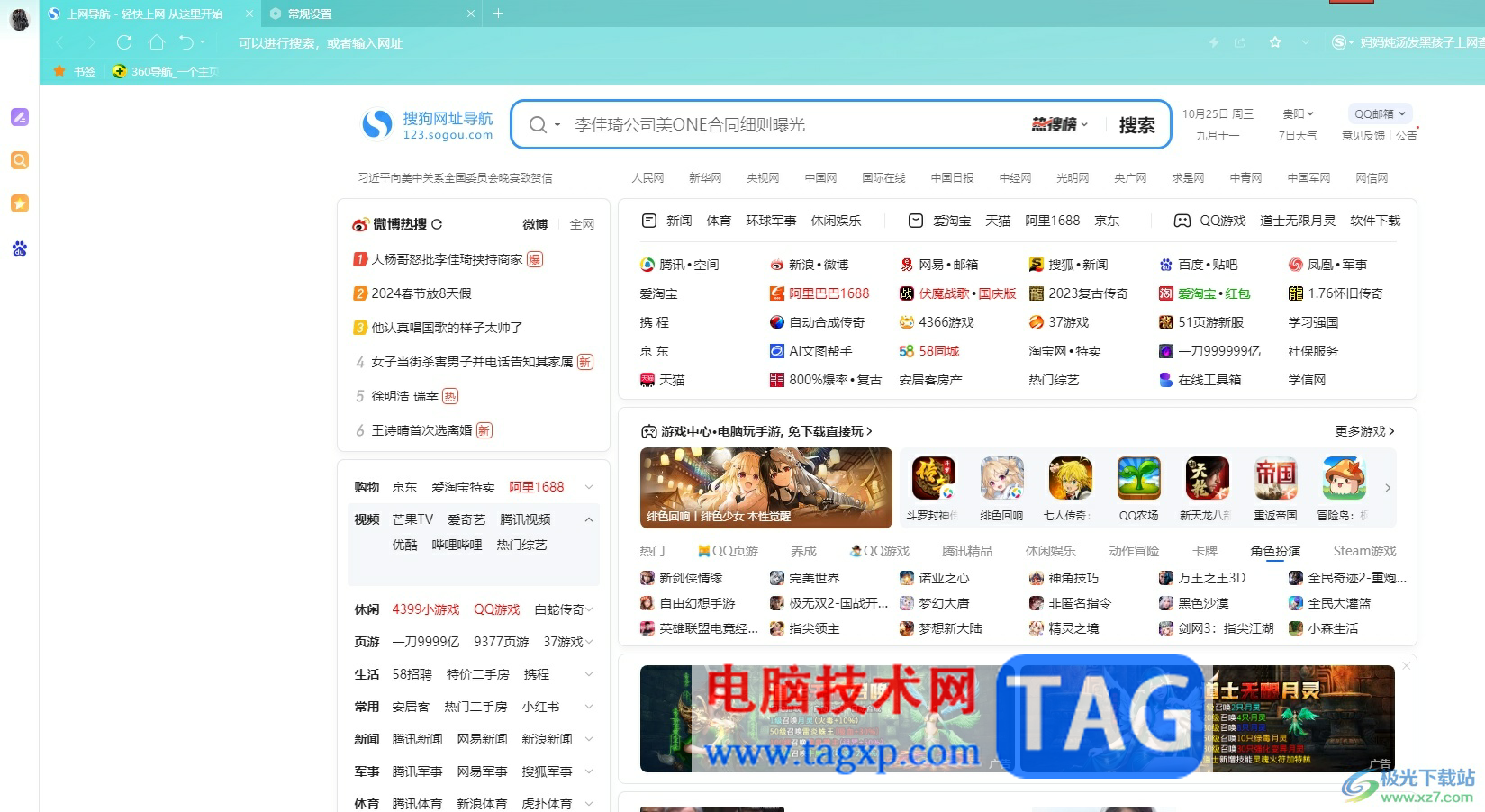Screen dimensions: 1485x812
Task: Open the 360导航 bookmark
Action: point(166,71)
